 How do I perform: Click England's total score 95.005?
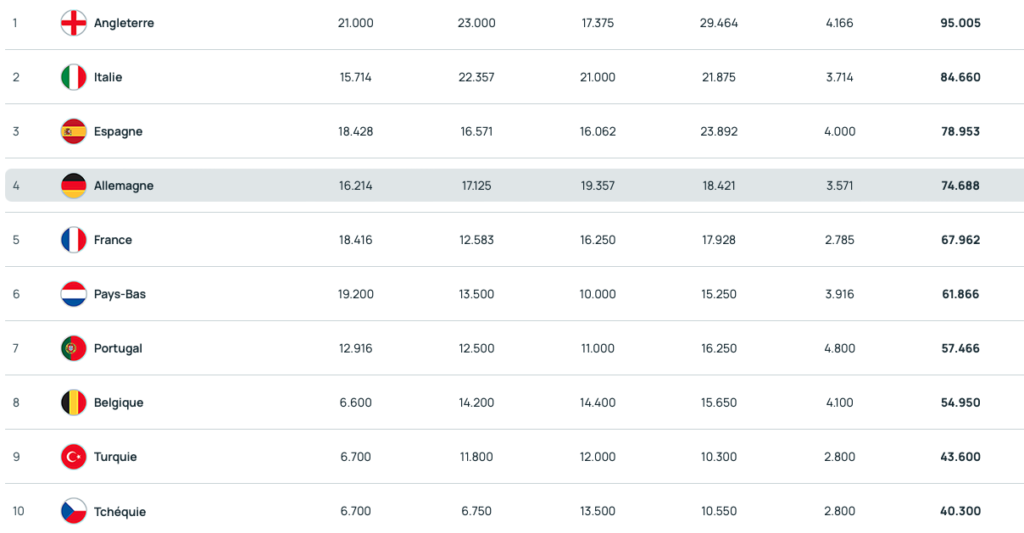tap(960, 23)
